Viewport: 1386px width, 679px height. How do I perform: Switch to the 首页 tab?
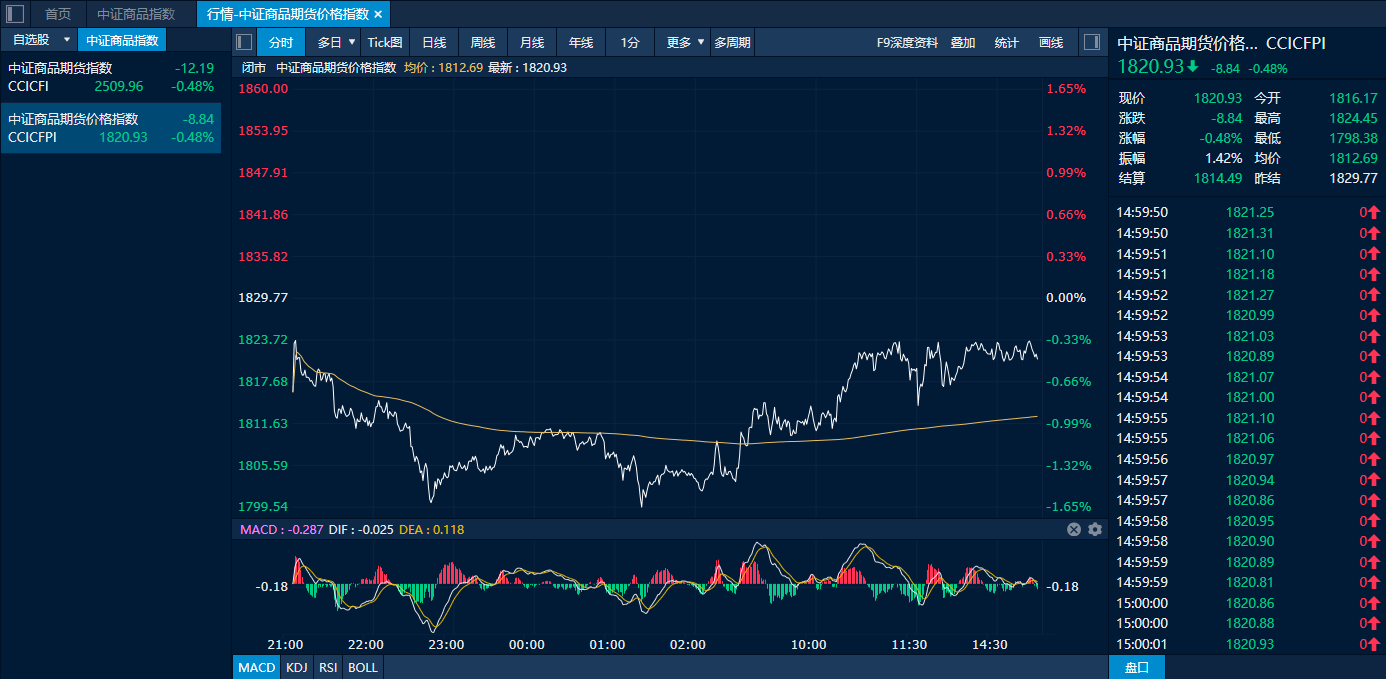(58, 14)
